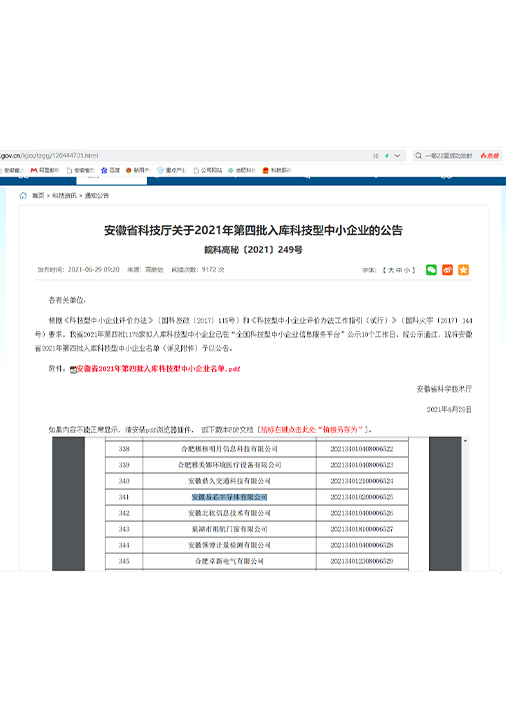The image size is (506, 720).
Task: Click the company name in row 340
Action: click(x=229, y=481)
